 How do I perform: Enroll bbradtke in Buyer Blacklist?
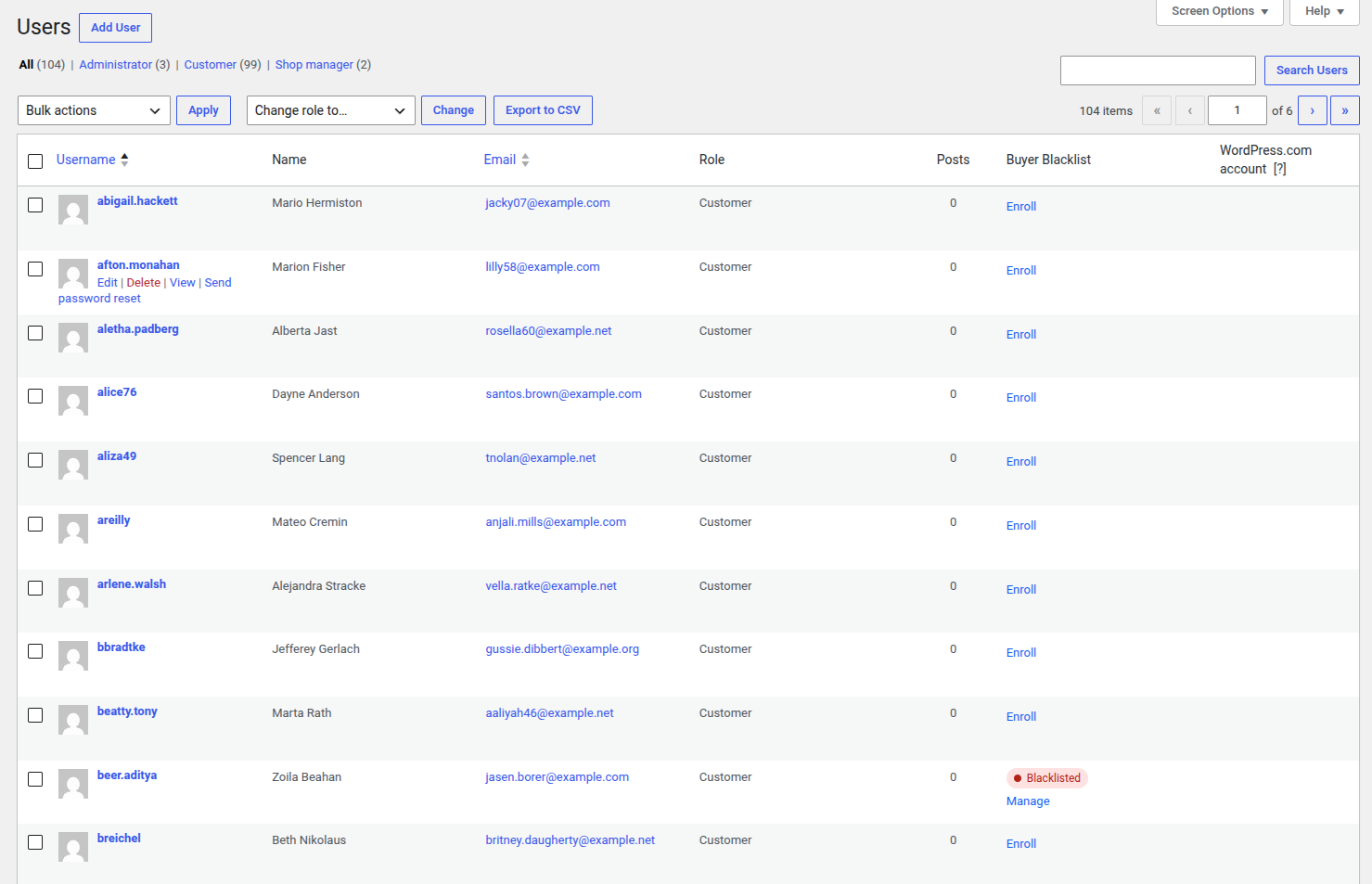(1020, 652)
